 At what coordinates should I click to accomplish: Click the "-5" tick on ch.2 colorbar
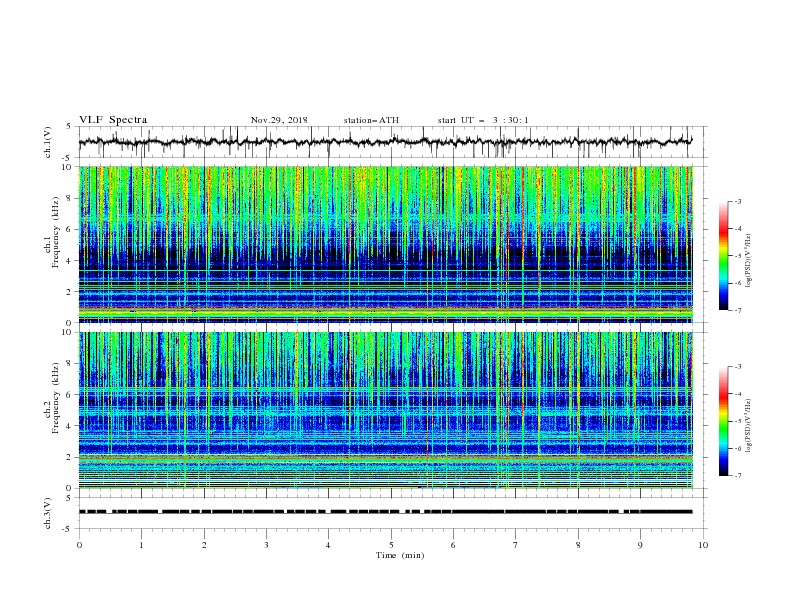pyautogui.click(x=737, y=421)
